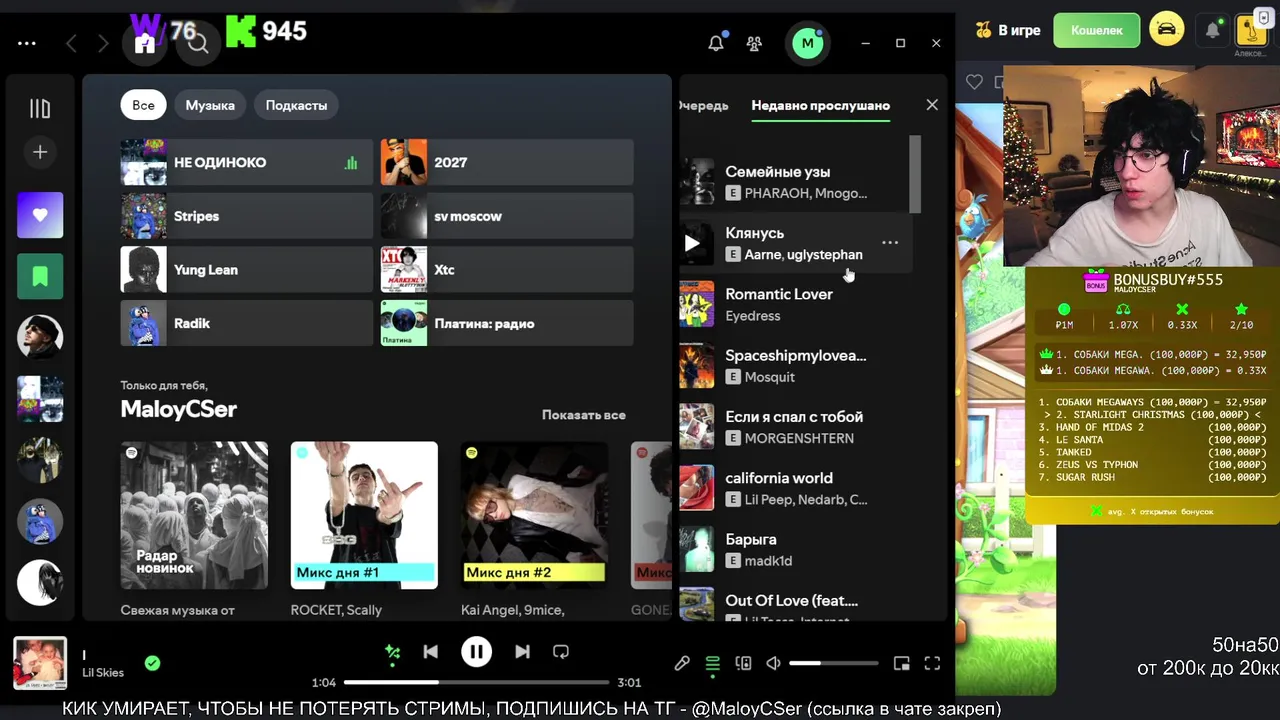Skip to the previous track

tap(431, 652)
